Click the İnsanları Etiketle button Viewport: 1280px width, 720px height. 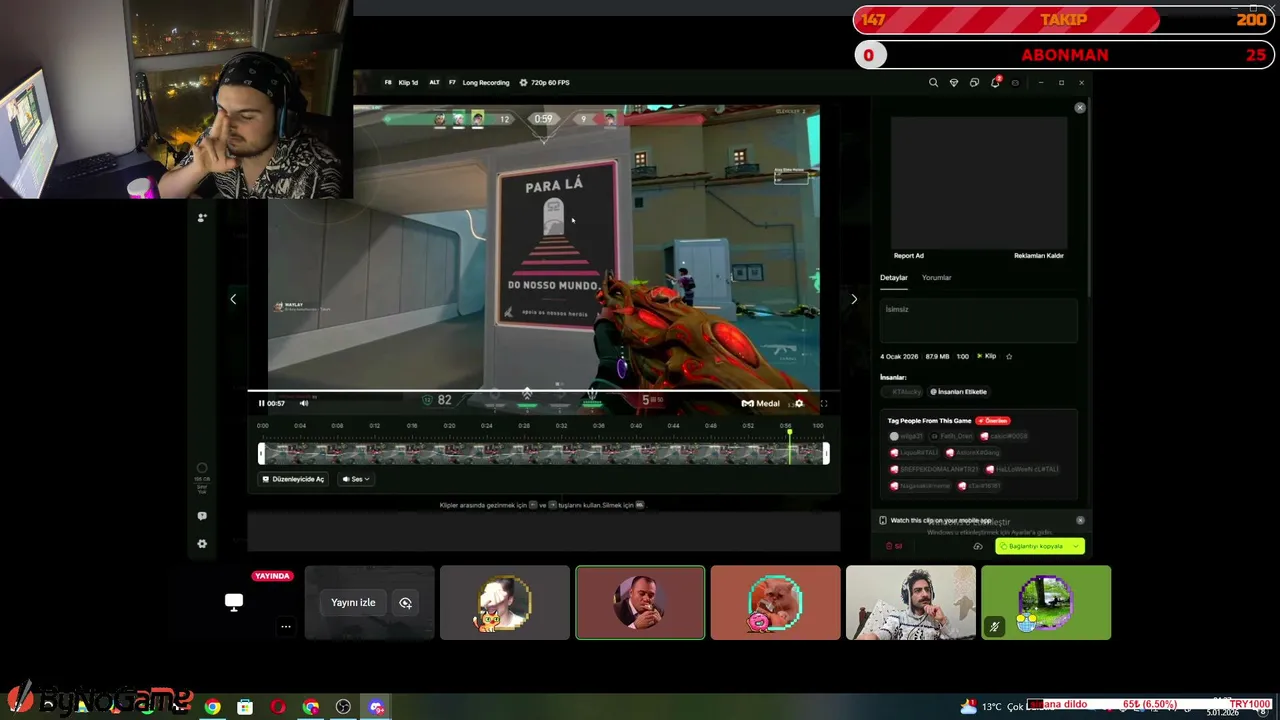pyautogui.click(x=959, y=392)
